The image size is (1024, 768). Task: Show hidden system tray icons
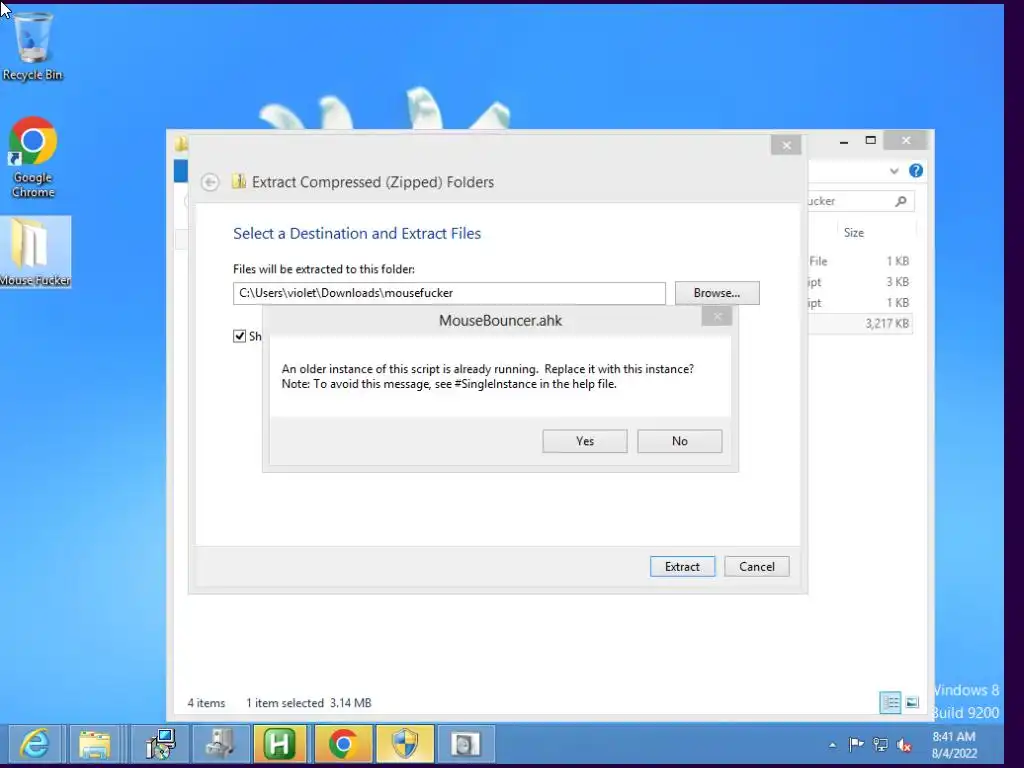coord(832,744)
